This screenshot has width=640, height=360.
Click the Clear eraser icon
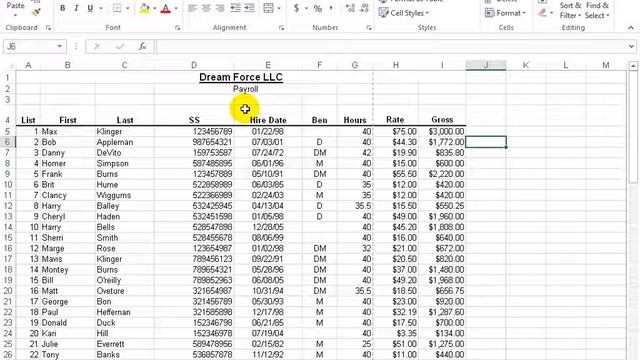pyautogui.click(x=542, y=13)
